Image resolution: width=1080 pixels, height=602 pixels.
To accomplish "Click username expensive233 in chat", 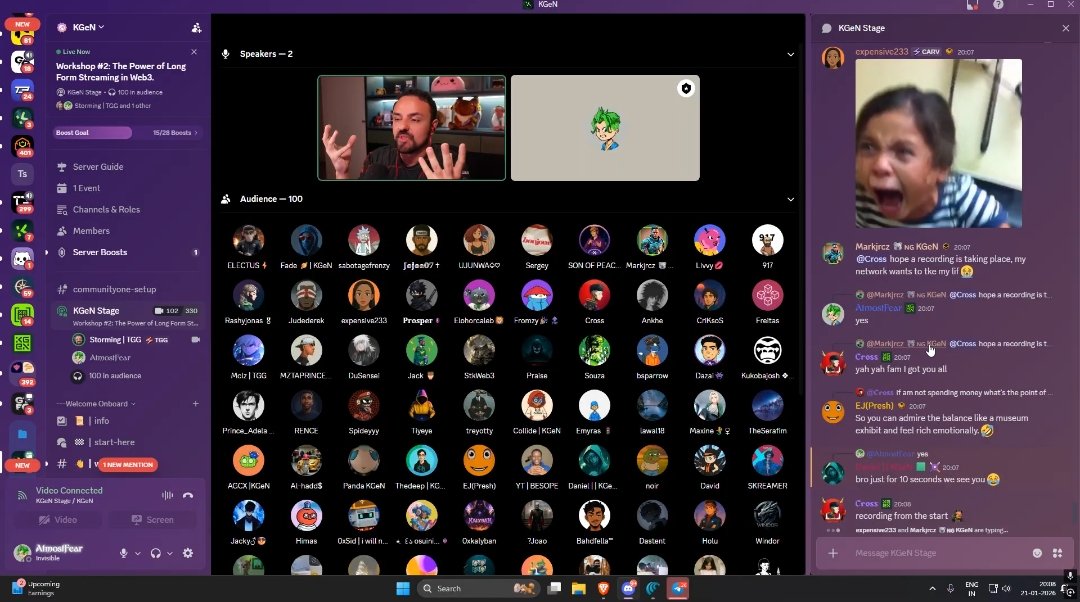I will click(x=882, y=52).
